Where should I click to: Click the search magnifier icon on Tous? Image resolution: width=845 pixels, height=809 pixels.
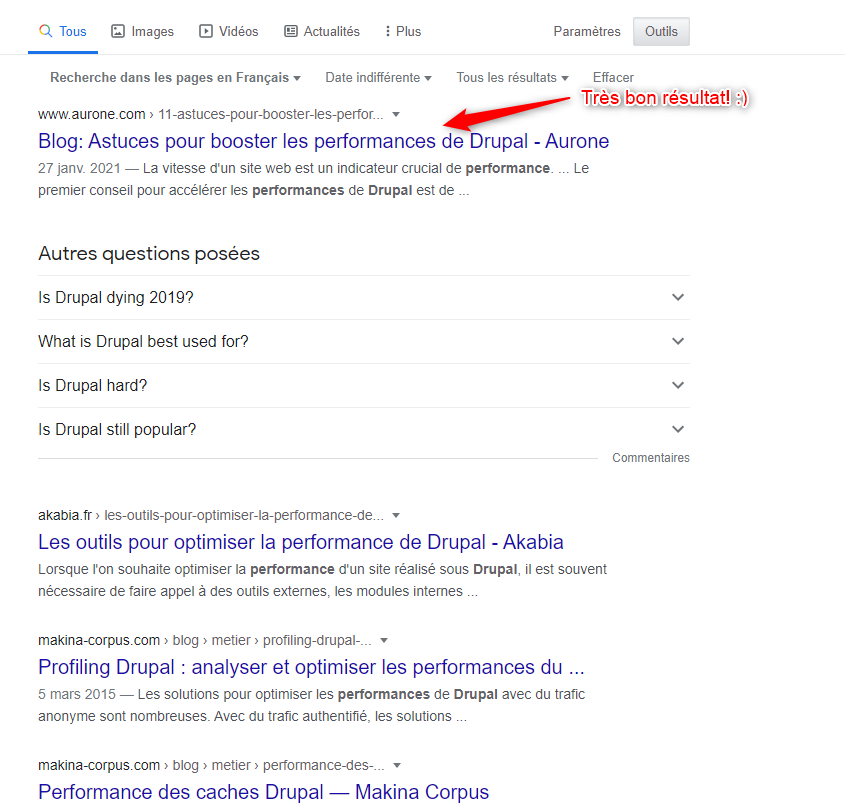click(46, 31)
